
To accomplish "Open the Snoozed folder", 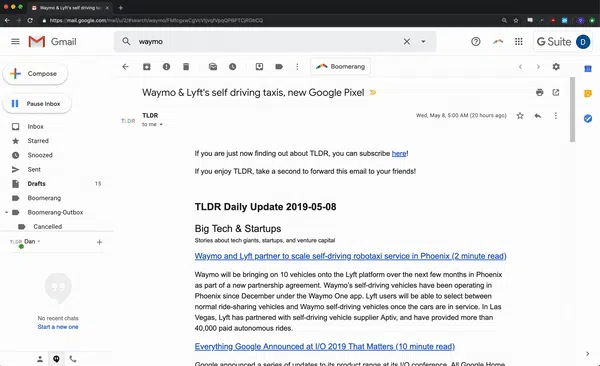I will [40, 155].
